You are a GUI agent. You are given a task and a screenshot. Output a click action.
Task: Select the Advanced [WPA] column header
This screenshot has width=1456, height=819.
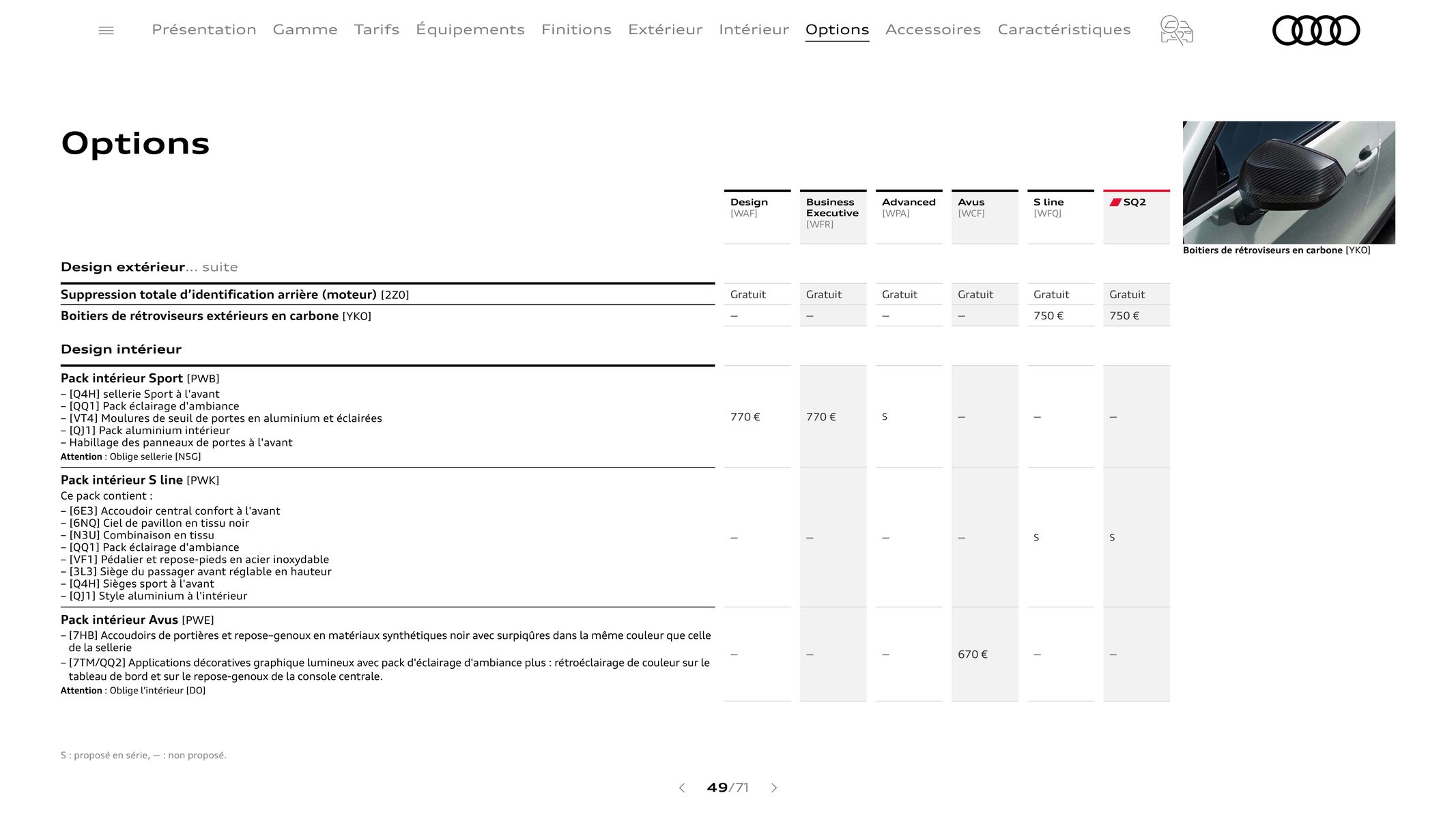click(909, 216)
